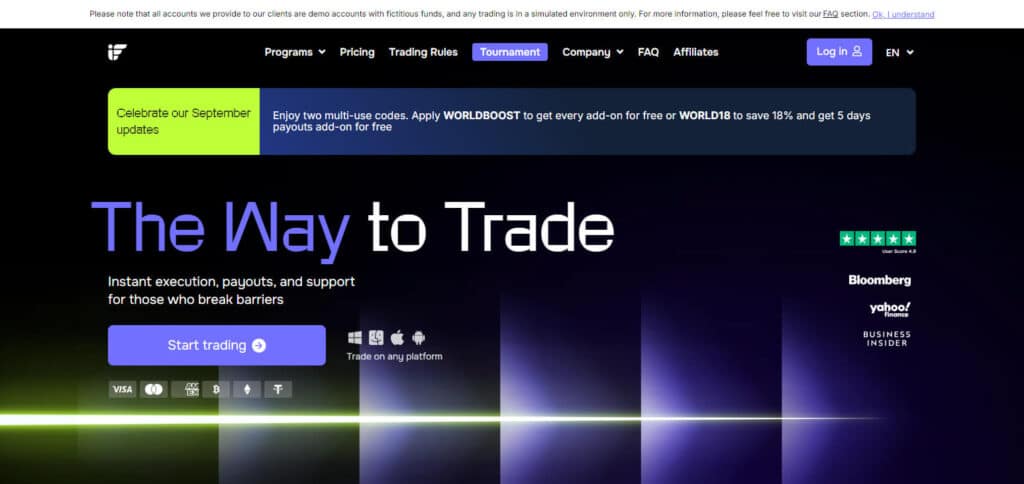Click the Trustpilot five-star rating badge
Viewport: 1024px width, 484px height.
pos(878,239)
